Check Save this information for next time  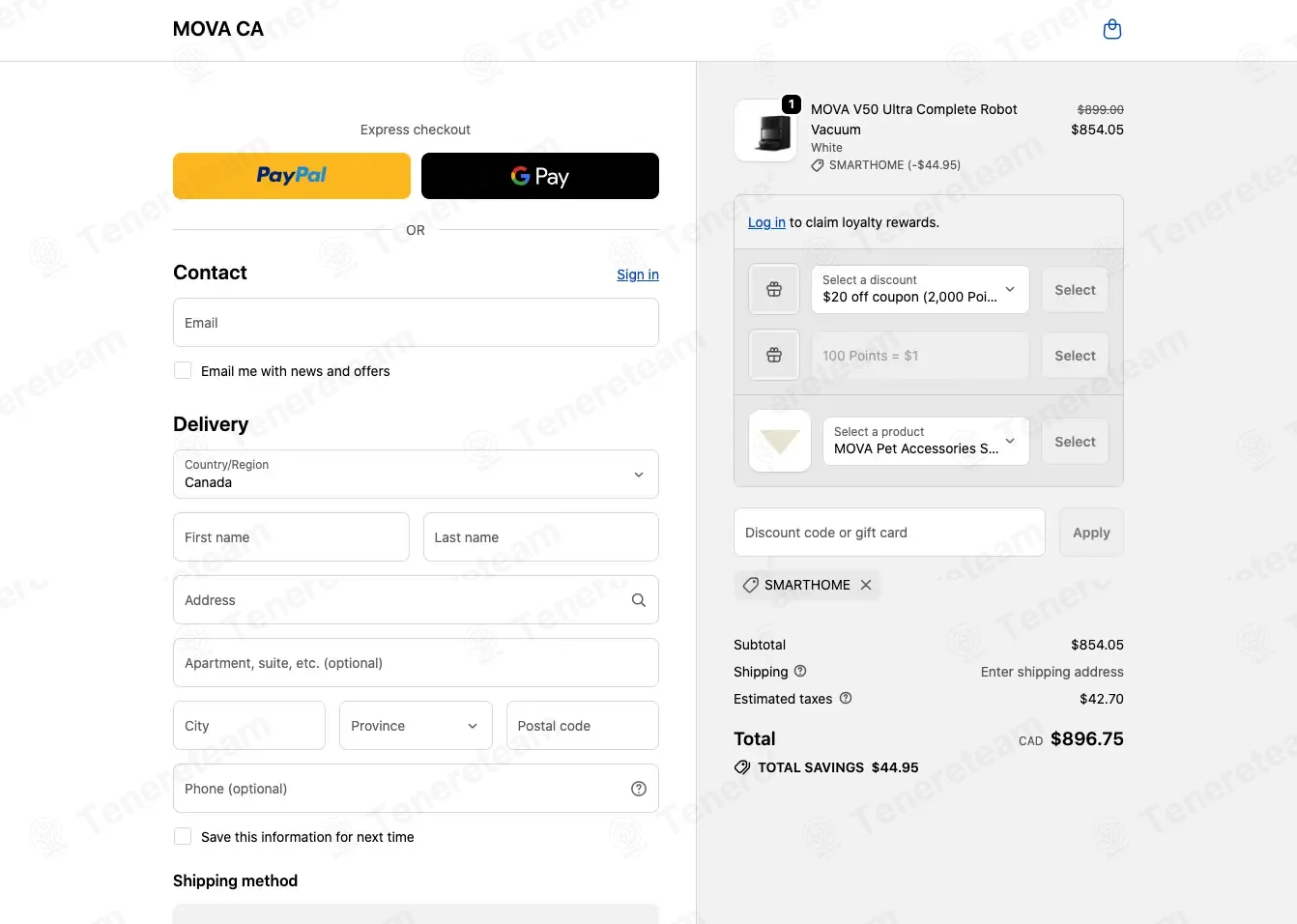pyautogui.click(x=183, y=836)
